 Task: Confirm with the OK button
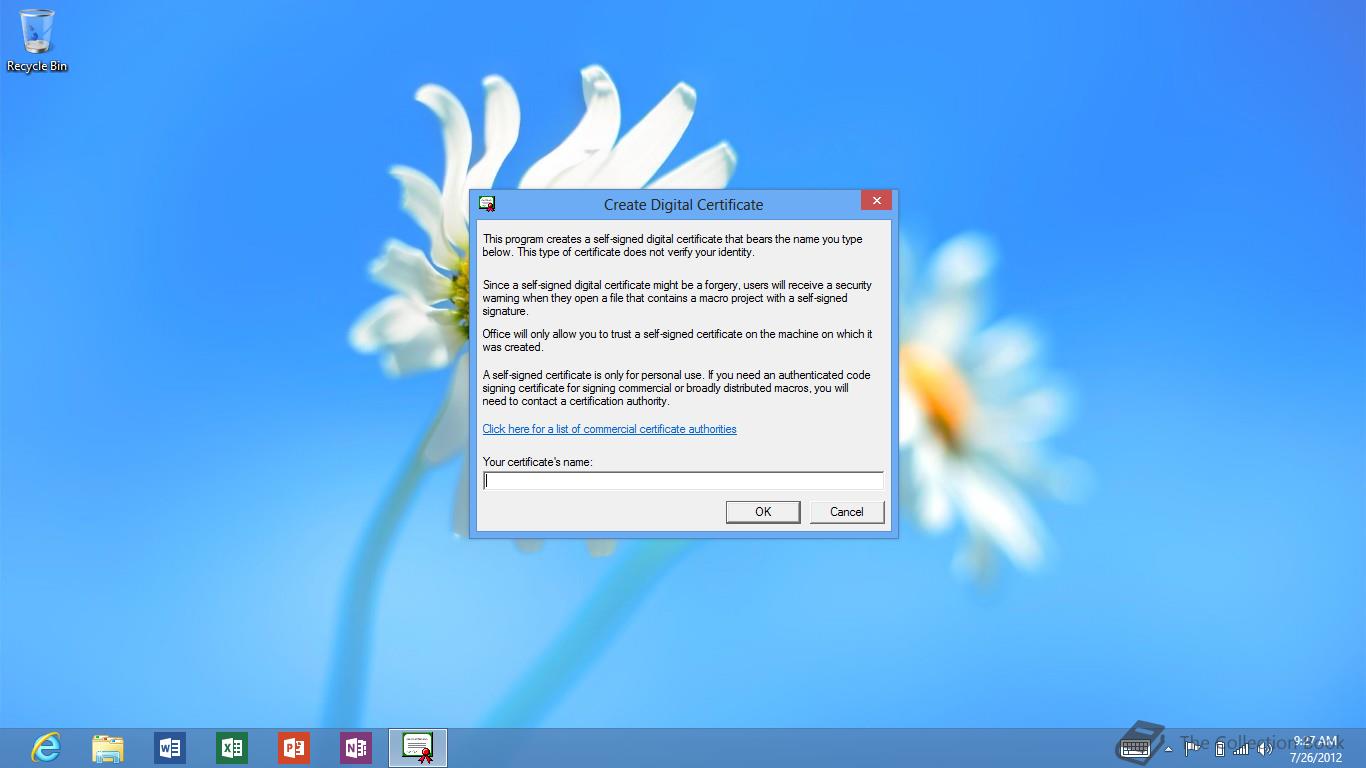(763, 512)
